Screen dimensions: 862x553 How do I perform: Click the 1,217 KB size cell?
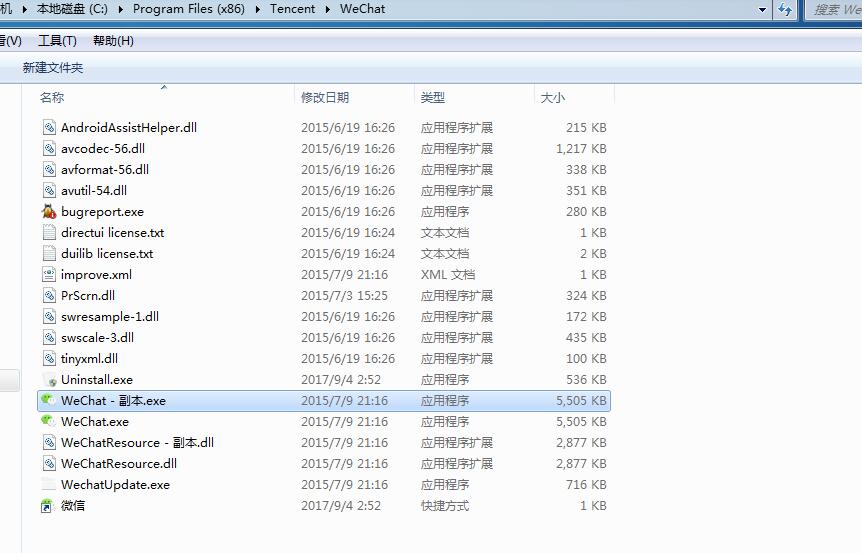(581, 148)
